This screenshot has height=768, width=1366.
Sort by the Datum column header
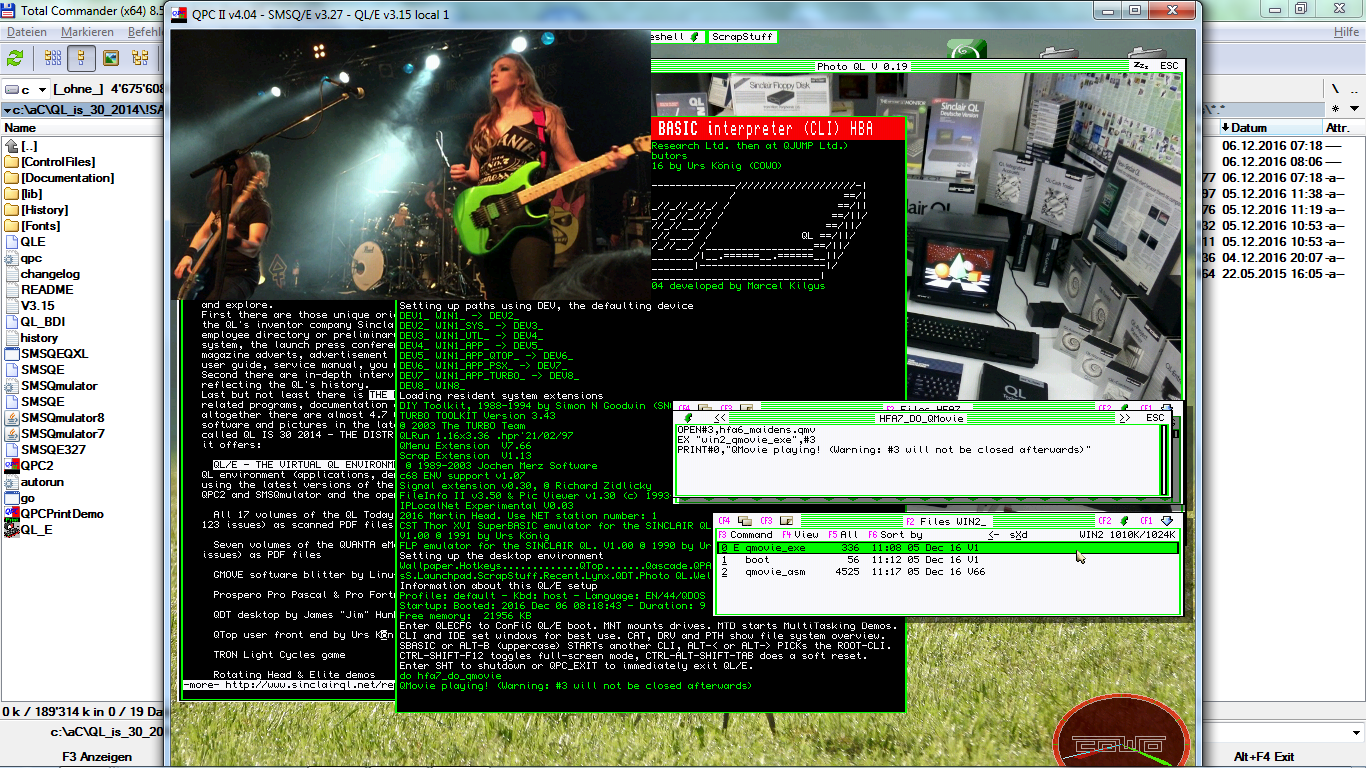point(1270,128)
